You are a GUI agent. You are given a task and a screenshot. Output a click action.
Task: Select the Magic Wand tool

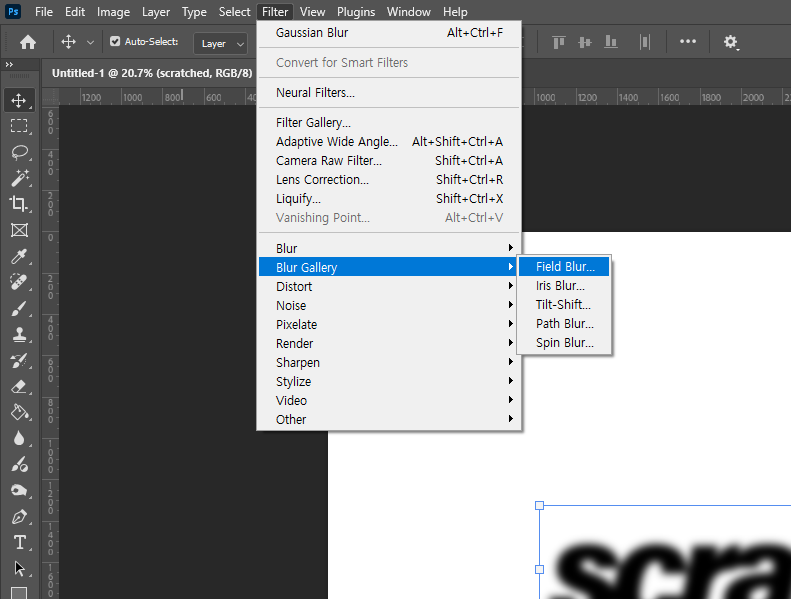(19, 178)
